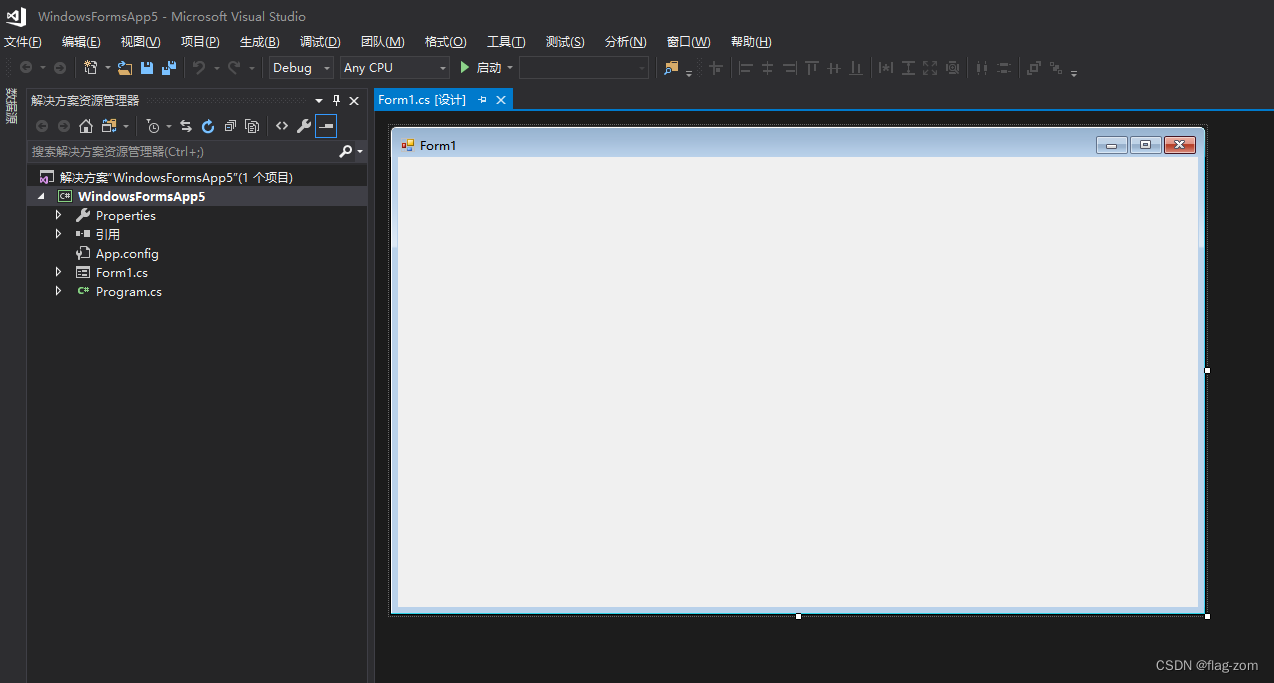The image size is (1274, 683).
Task: Click the magnifier search icon in Solution Explorer
Action: tap(346, 151)
